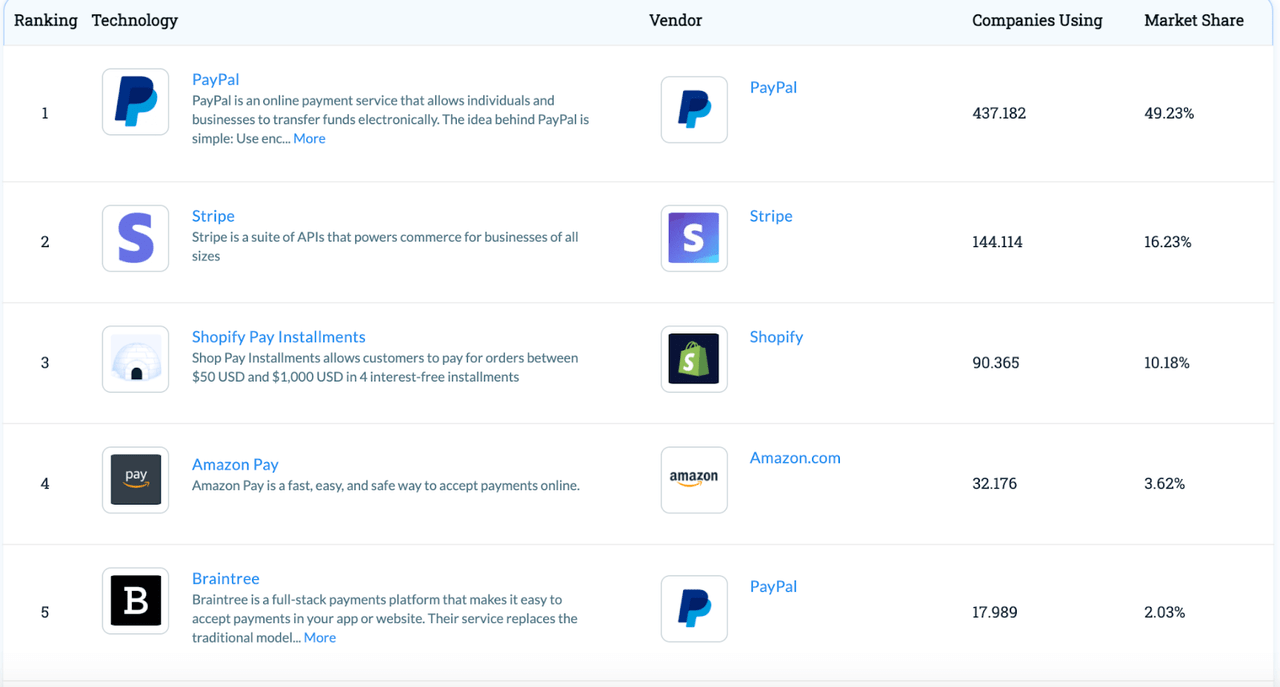Screen dimensions: 1280x687
Task: Select the 10.18% market share
Action: click(1167, 363)
